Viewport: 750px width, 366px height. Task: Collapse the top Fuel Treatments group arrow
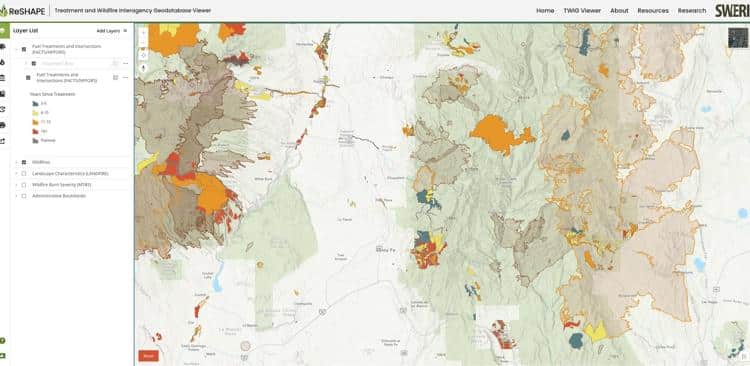tap(17, 49)
